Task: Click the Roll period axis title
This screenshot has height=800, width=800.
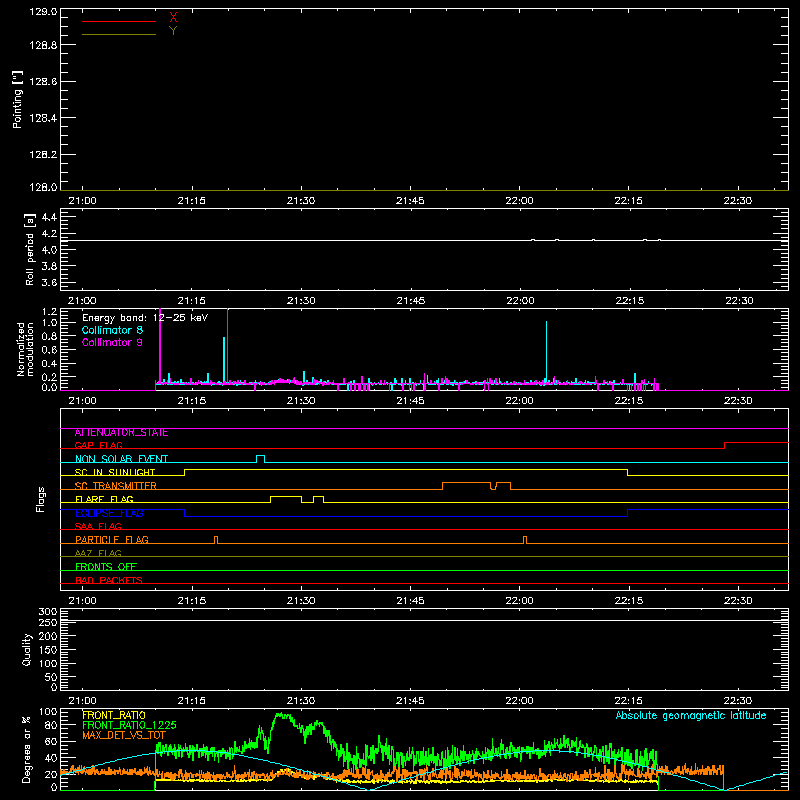Action: coord(30,249)
